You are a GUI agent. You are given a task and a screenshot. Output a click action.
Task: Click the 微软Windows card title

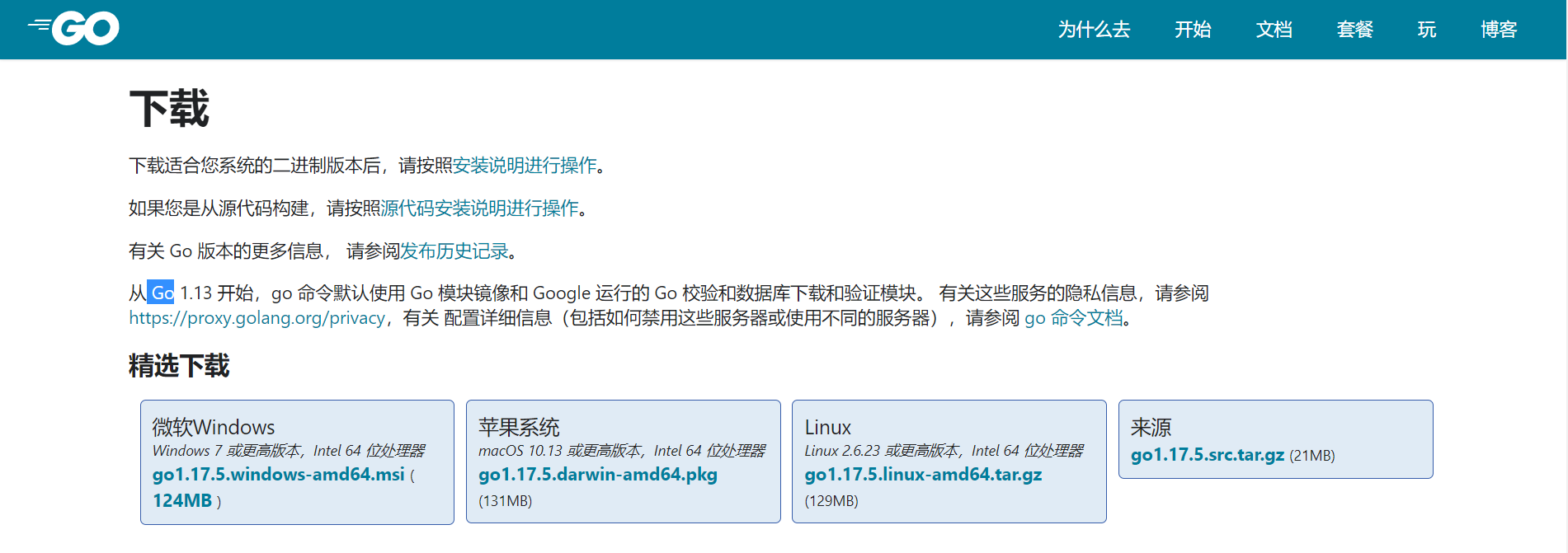coord(214,427)
